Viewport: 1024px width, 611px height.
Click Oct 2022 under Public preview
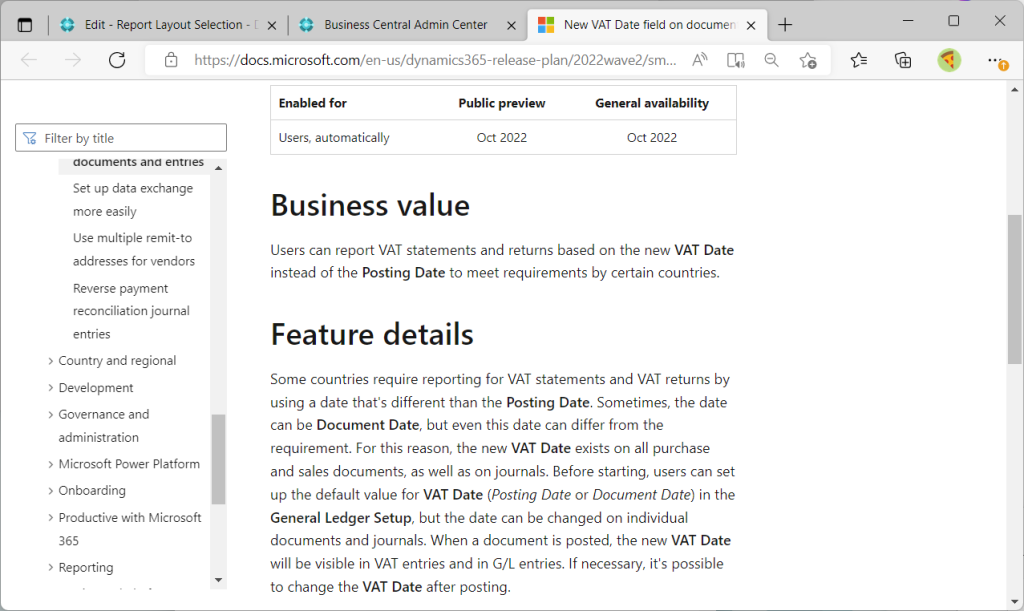pyautogui.click(x=502, y=138)
